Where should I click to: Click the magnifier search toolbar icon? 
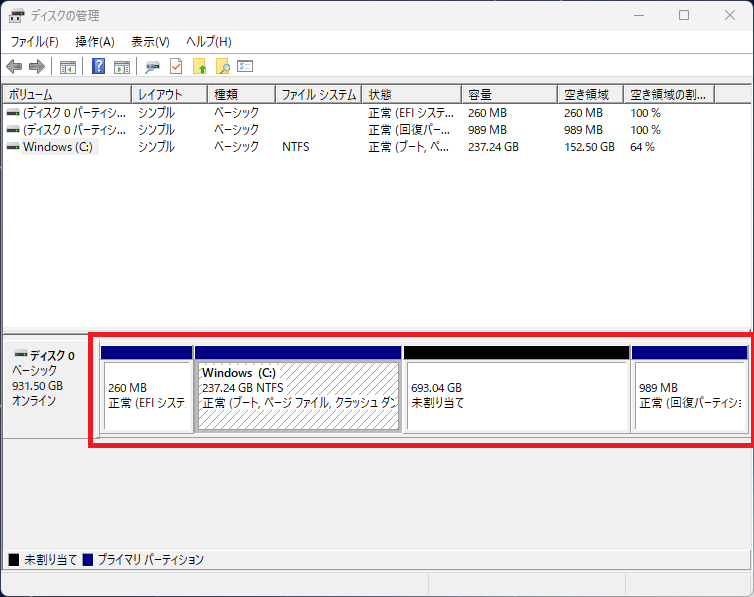pyautogui.click(x=223, y=67)
